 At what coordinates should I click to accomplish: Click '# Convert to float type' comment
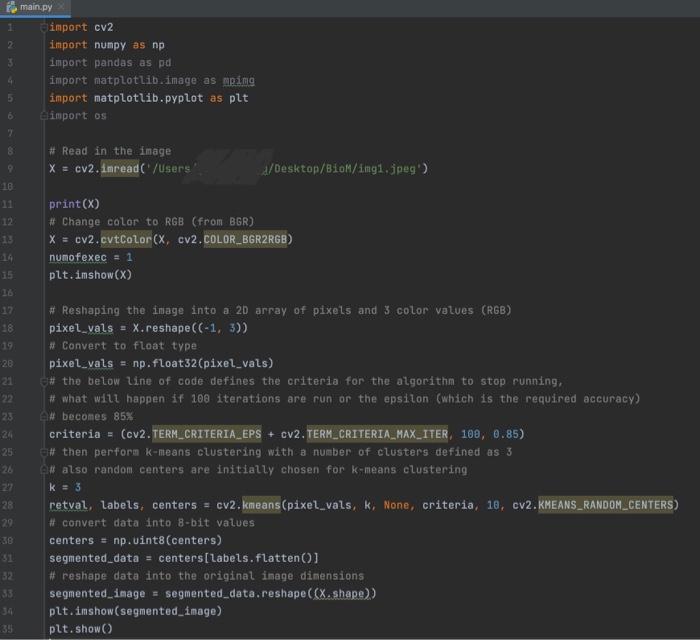(123, 346)
